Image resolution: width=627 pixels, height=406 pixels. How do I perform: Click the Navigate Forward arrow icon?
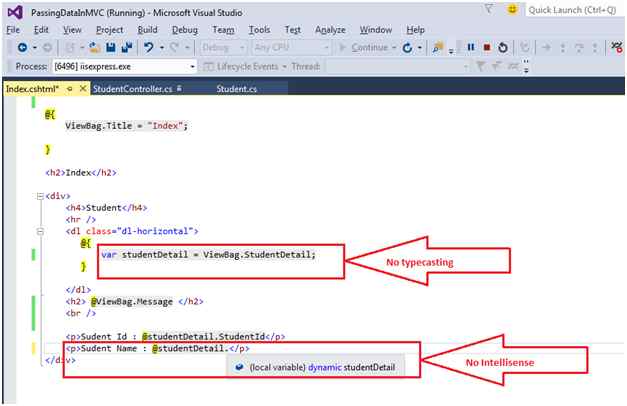47,48
